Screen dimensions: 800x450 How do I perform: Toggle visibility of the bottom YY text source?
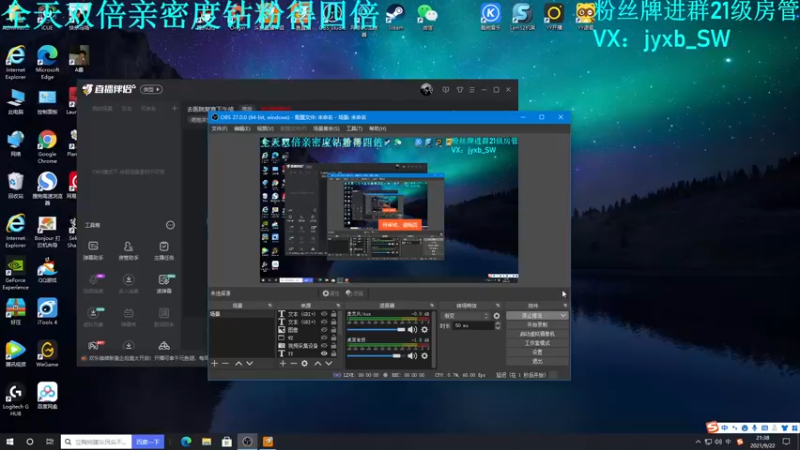click(324, 353)
